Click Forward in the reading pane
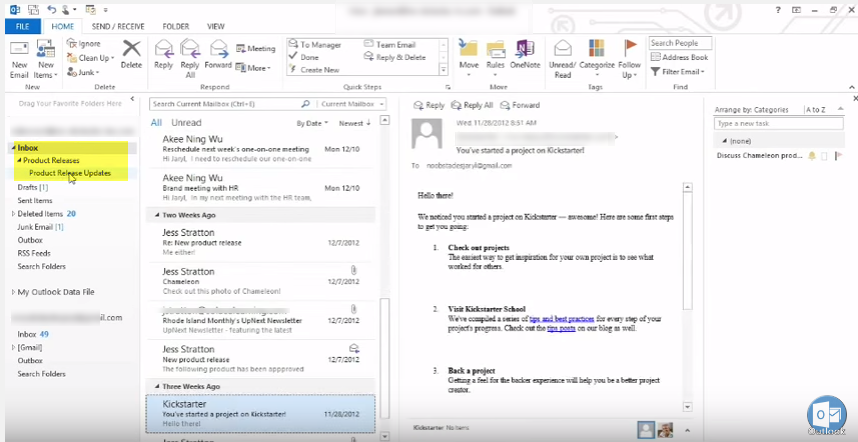Screen dimensions: 858x442 click(x=519, y=105)
